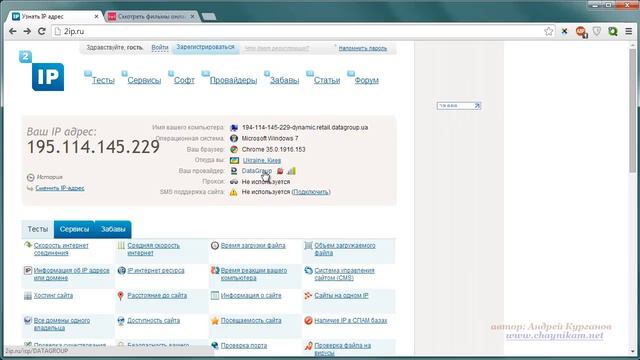This screenshot has width=640, height=360.
Task: Click the Войти login link
Action: pyautogui.click(x=160, y=48)
